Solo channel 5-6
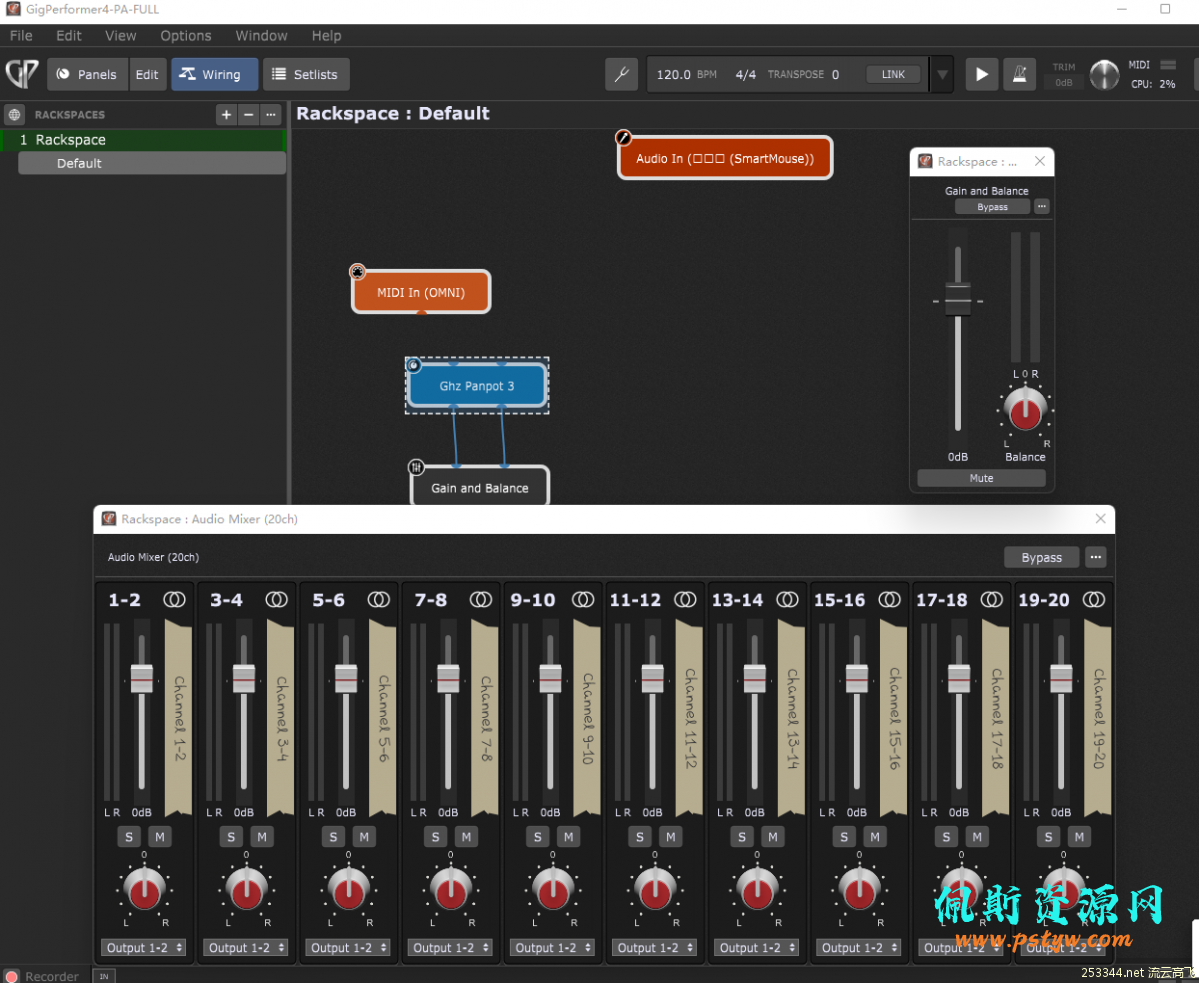This screenshot has height=983, width=1199. point(333,837)
